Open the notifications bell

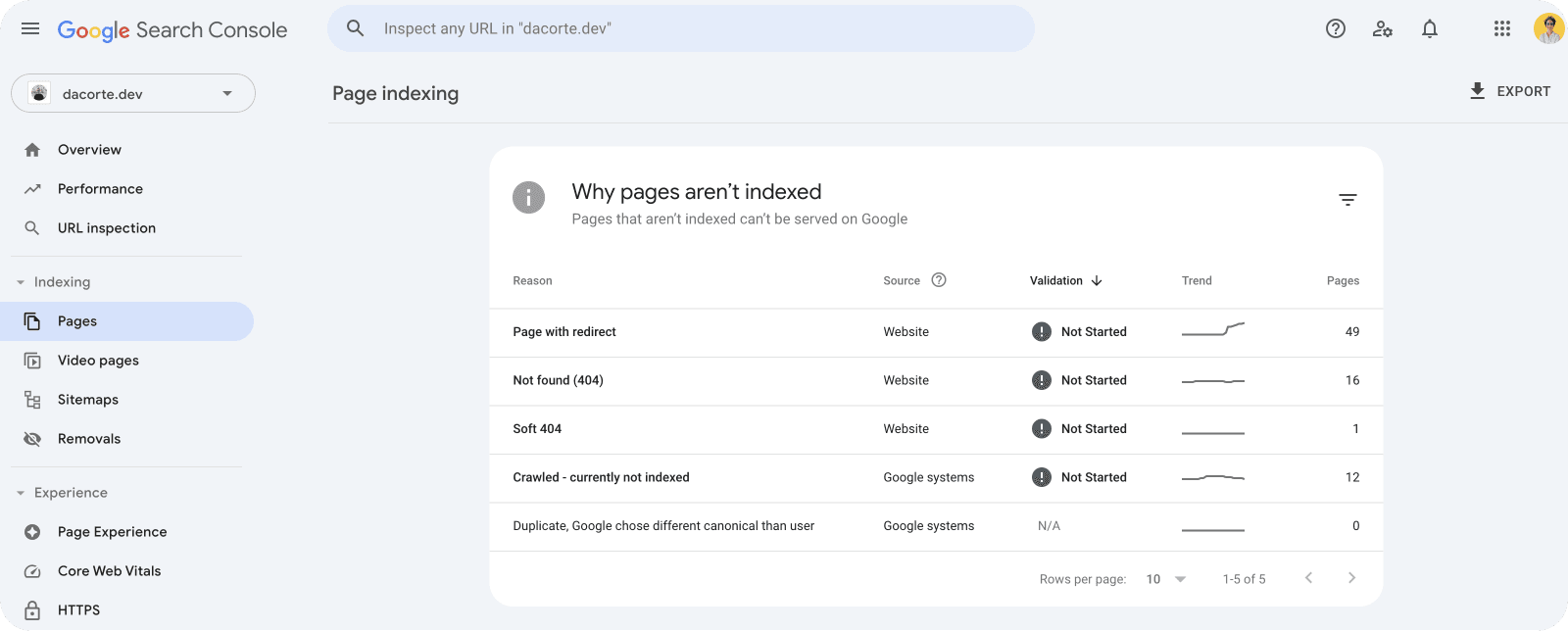coord(1430,29)
